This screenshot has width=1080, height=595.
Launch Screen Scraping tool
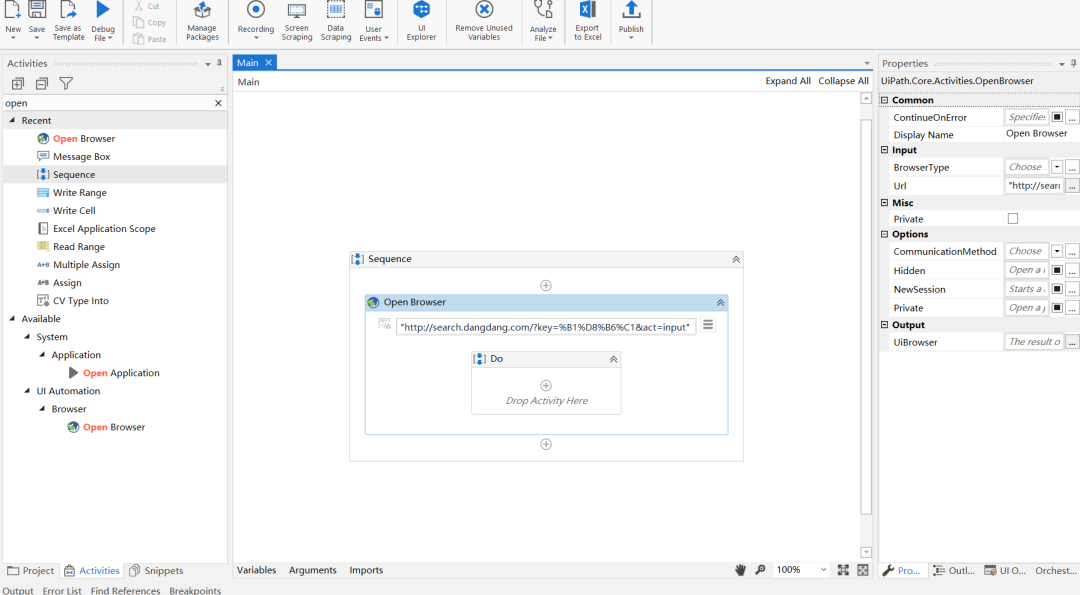click(x=297, y=21)
